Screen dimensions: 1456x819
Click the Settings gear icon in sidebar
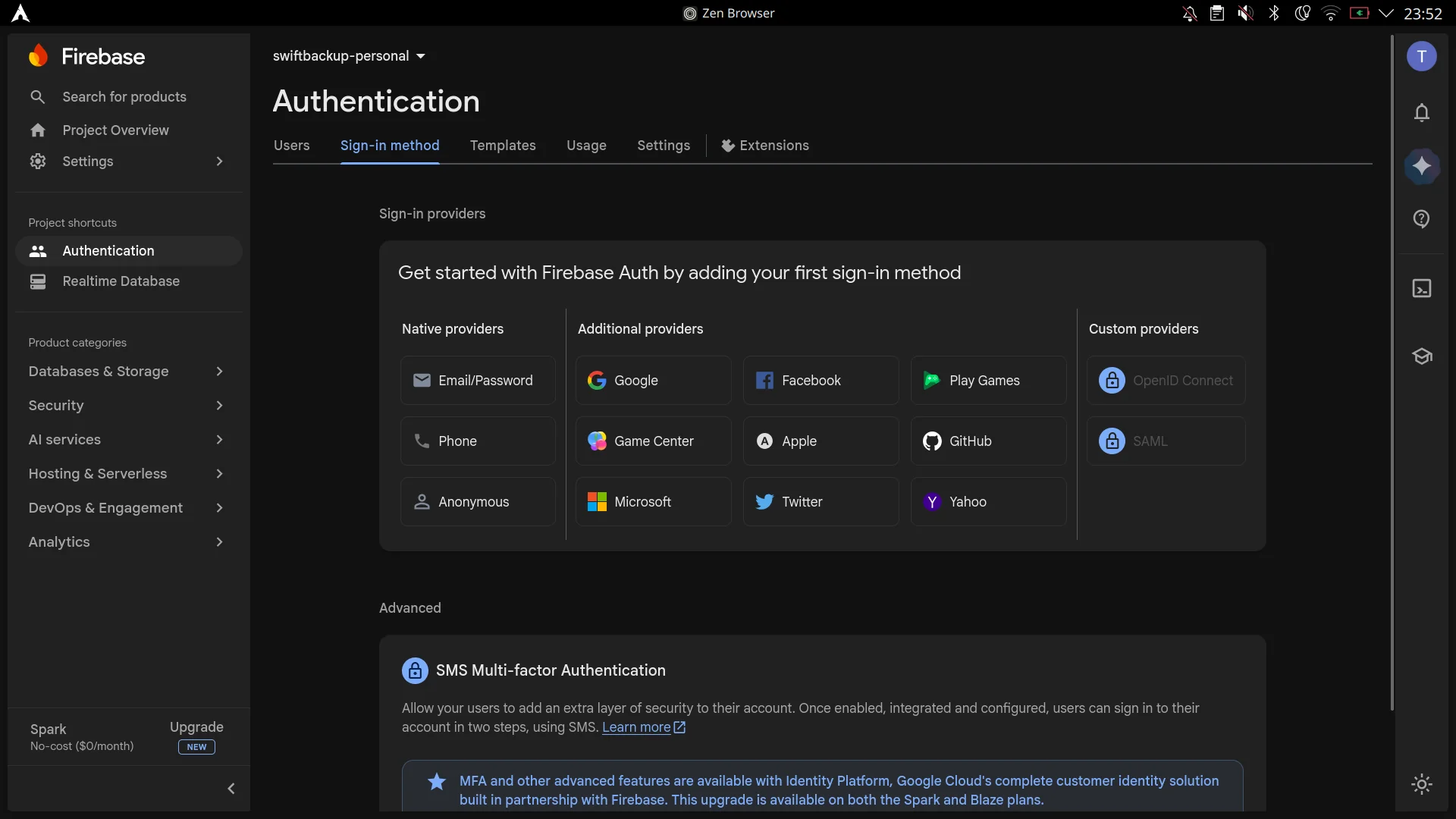pos(37,162)
